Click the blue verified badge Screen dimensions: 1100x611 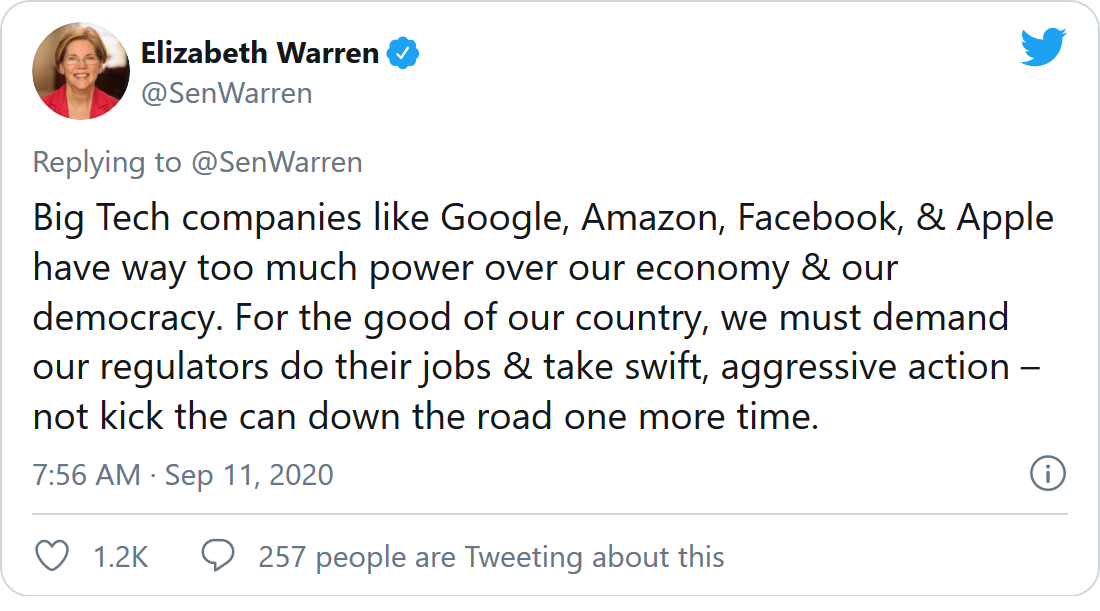(403, 54)
